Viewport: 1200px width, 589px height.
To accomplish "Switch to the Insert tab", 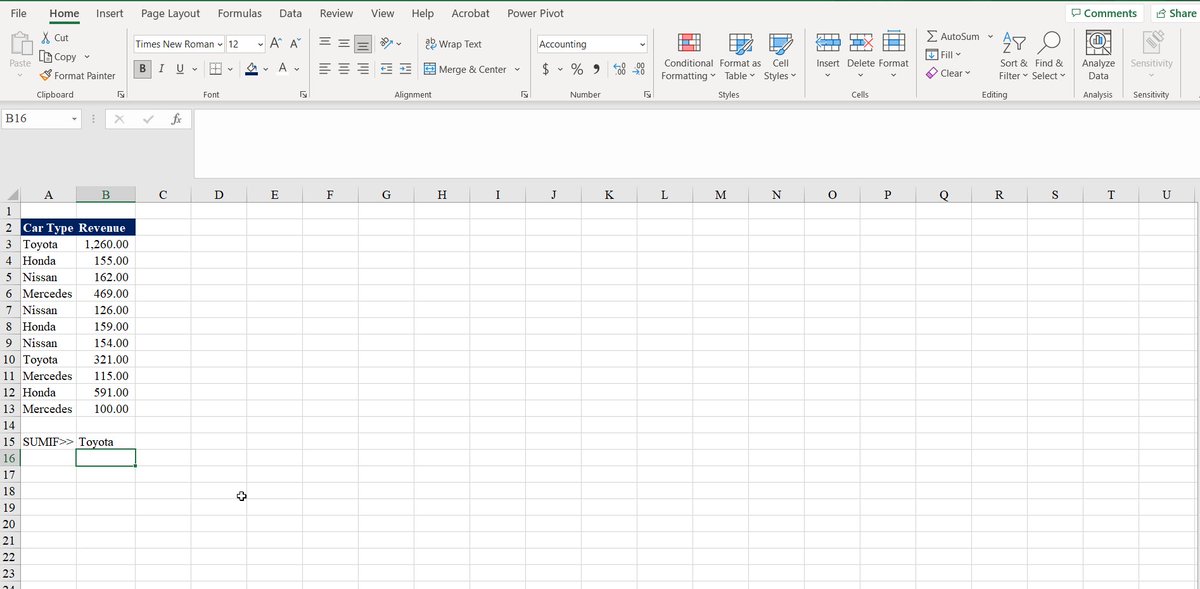I will [110, 13].
